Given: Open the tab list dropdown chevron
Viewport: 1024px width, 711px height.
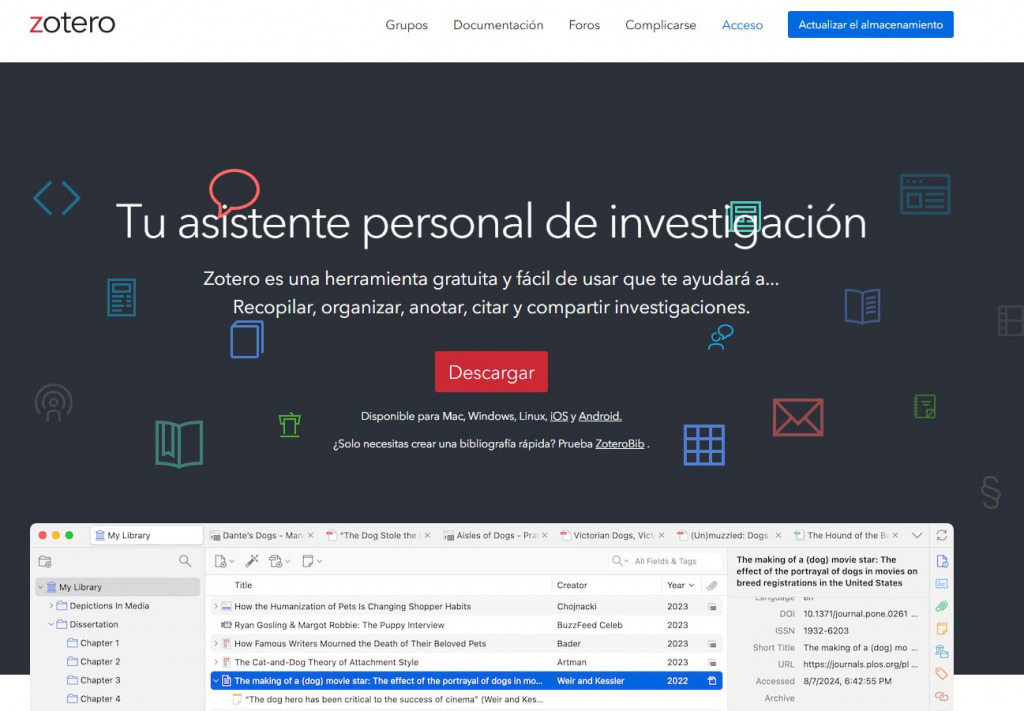Looking at the screenshot, I should click(917, 535).
